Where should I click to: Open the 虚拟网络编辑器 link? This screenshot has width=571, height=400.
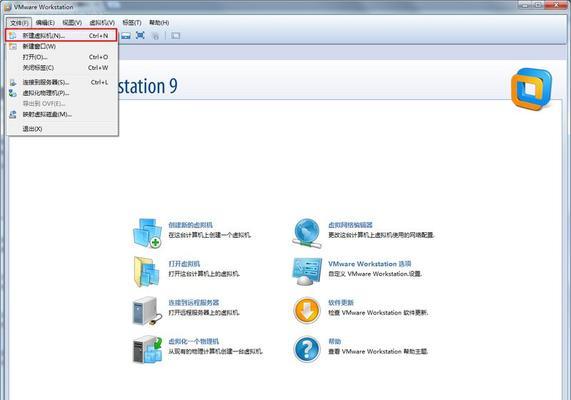pos(350,225)
